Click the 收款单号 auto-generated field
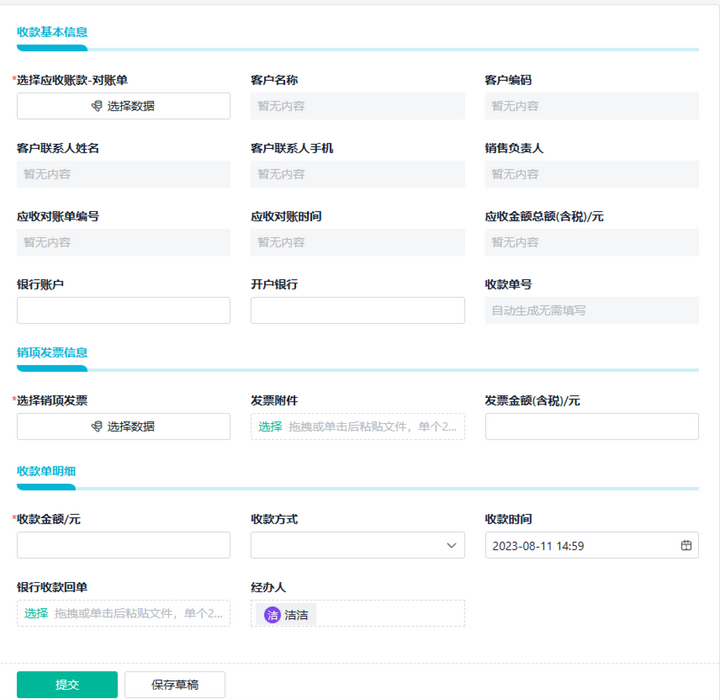The image size is (720, 700). tap(591, 310)
